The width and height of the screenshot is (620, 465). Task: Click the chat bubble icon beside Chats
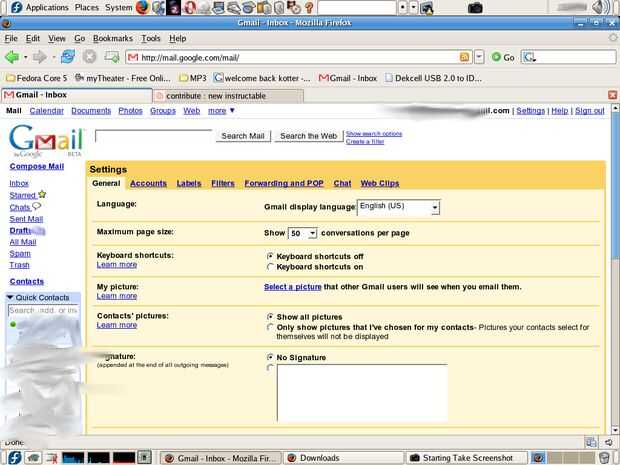(x=37, y=206)
